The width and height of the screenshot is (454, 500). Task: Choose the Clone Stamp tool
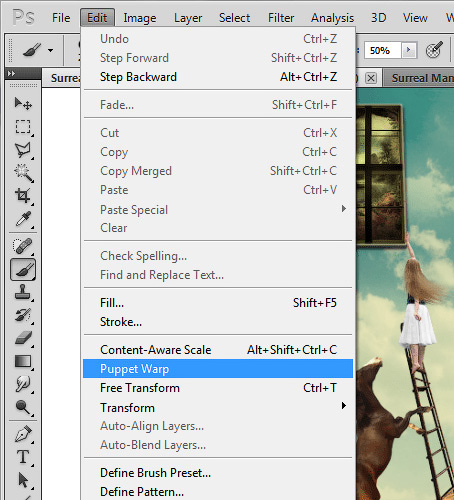point(23,292)
